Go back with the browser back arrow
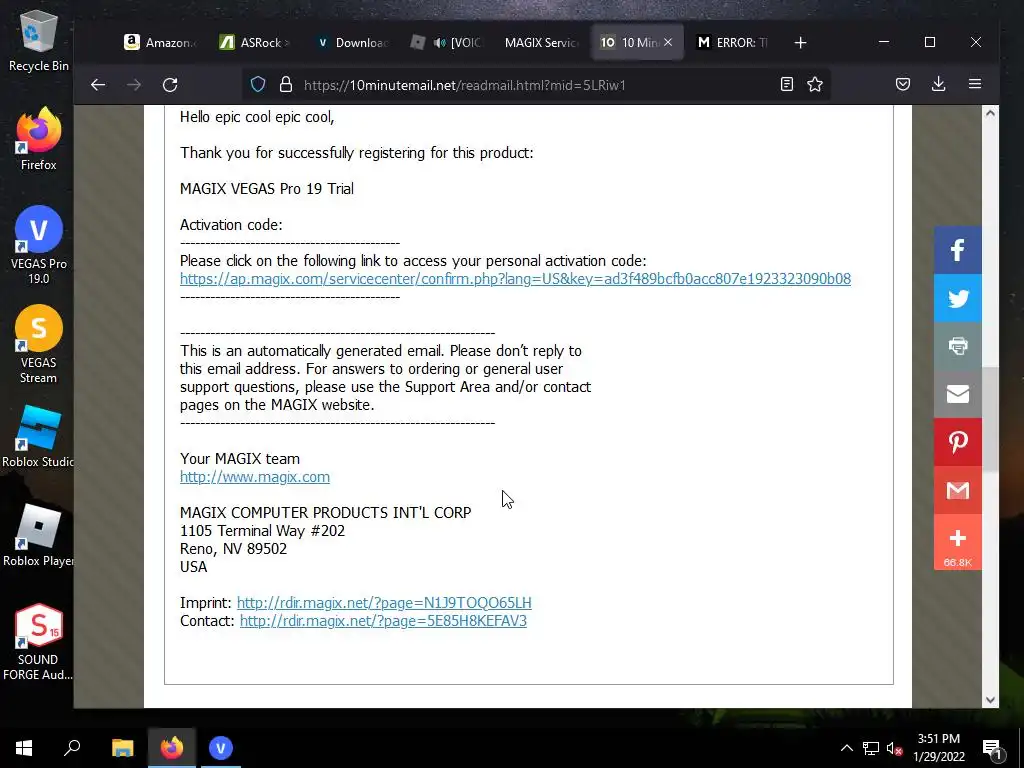Image resolution: width=1024 pixels, height=768 pixels. 98,85
